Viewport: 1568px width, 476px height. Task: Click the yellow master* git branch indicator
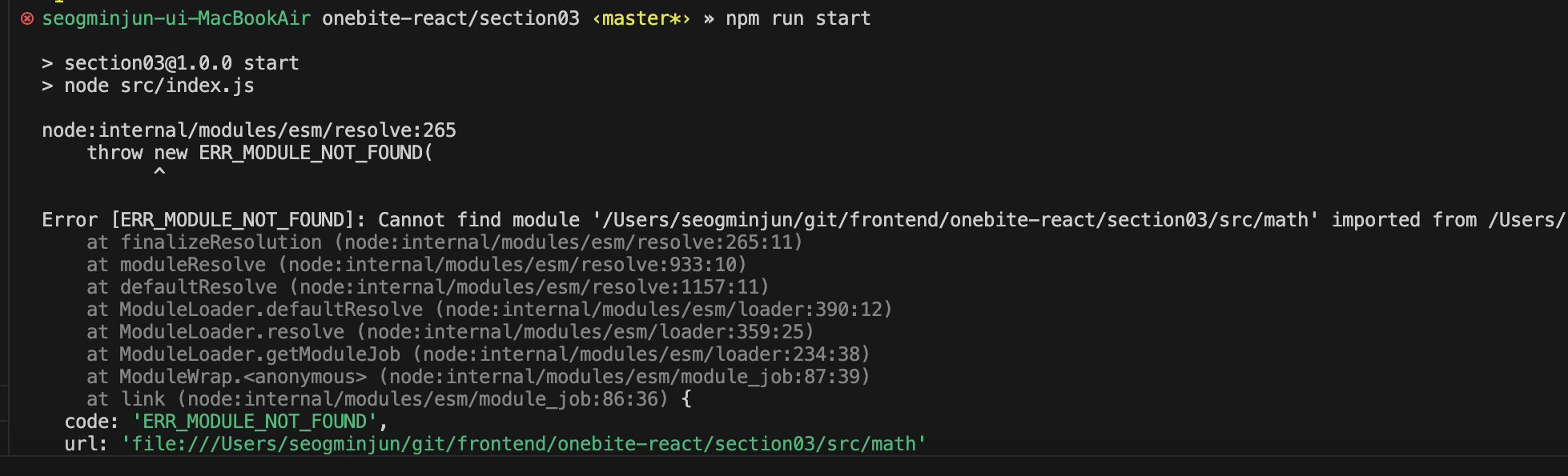tap(641, 18)
